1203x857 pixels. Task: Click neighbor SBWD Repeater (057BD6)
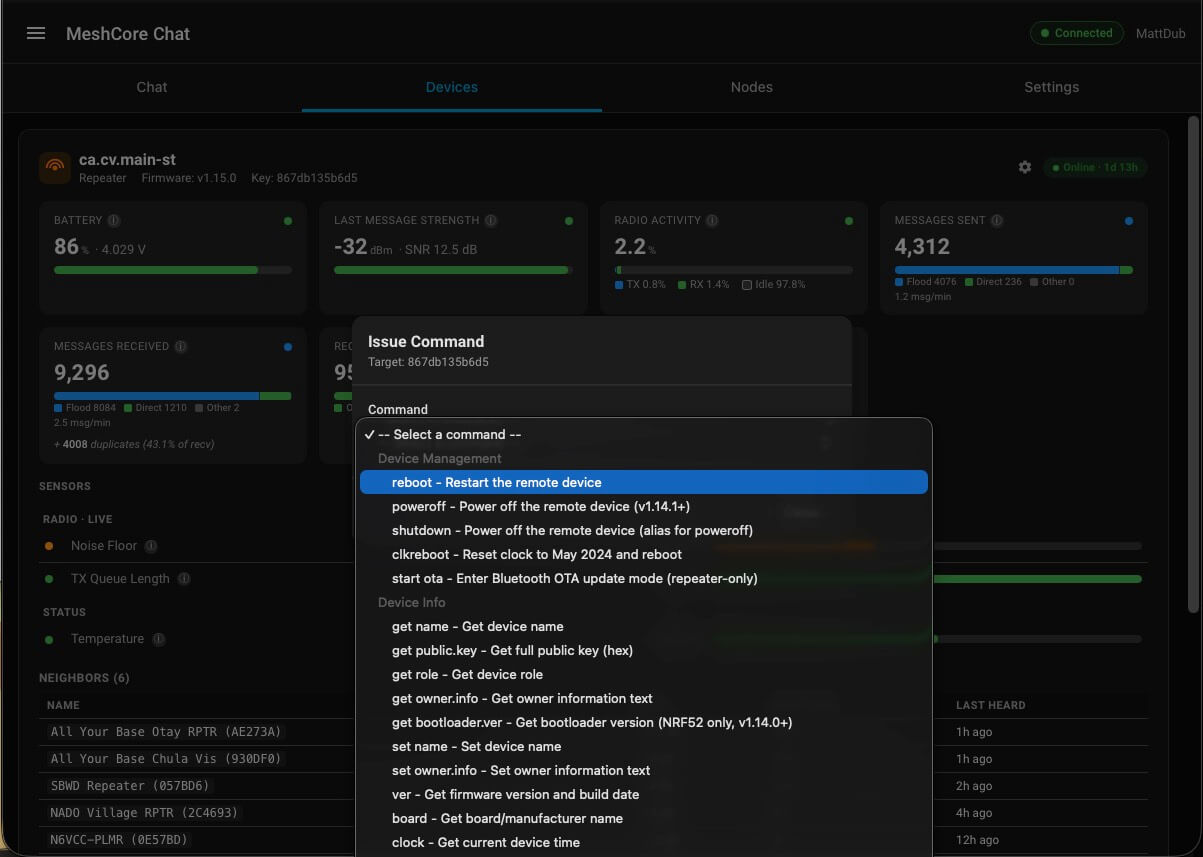click(x=130, y=786)
